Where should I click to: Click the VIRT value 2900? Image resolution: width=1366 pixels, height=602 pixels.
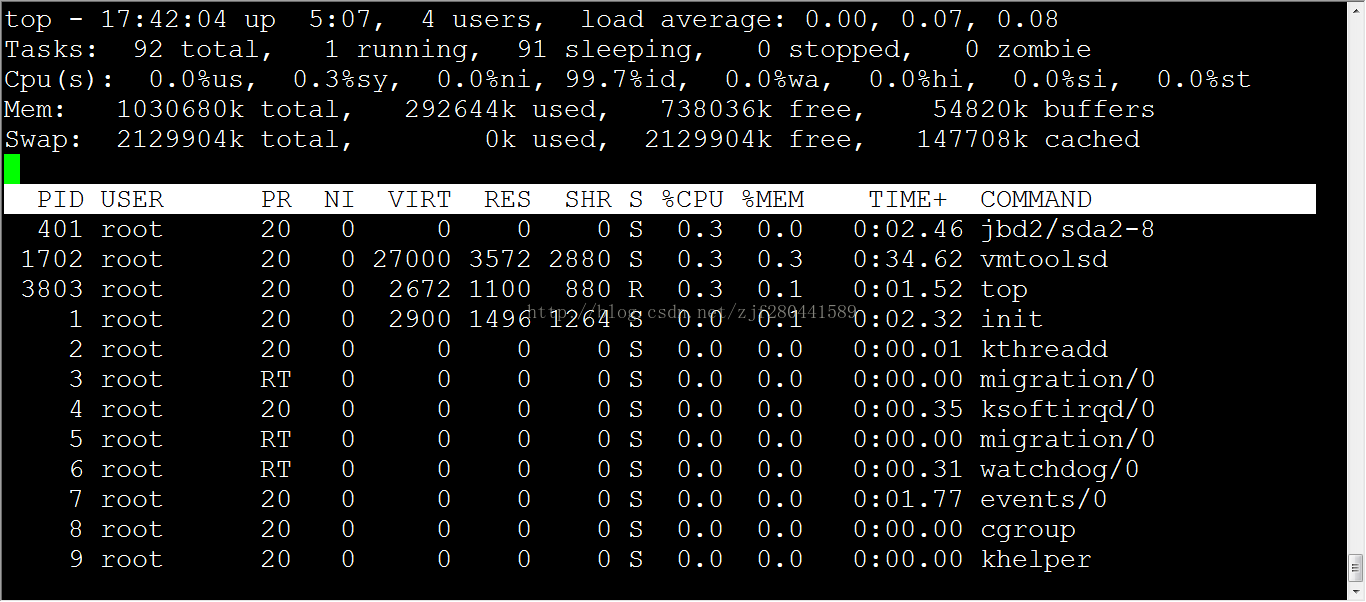[x=420, y=319]
